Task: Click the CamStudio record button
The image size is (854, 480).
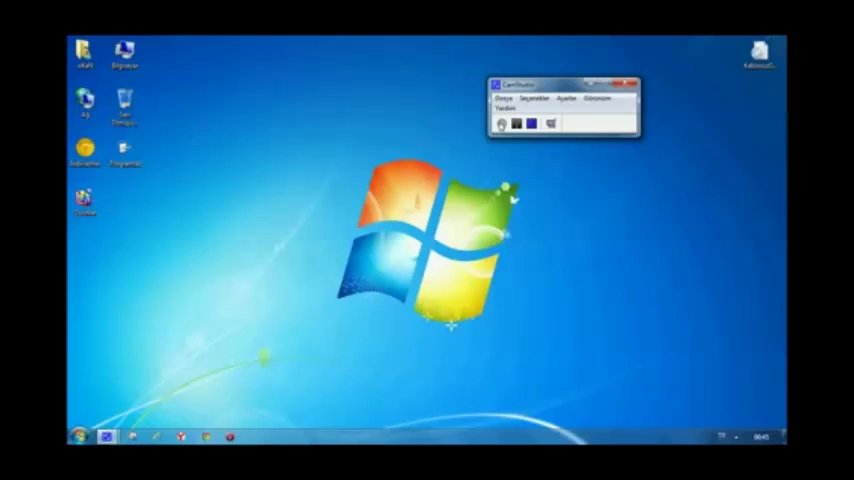Action: 502,124
